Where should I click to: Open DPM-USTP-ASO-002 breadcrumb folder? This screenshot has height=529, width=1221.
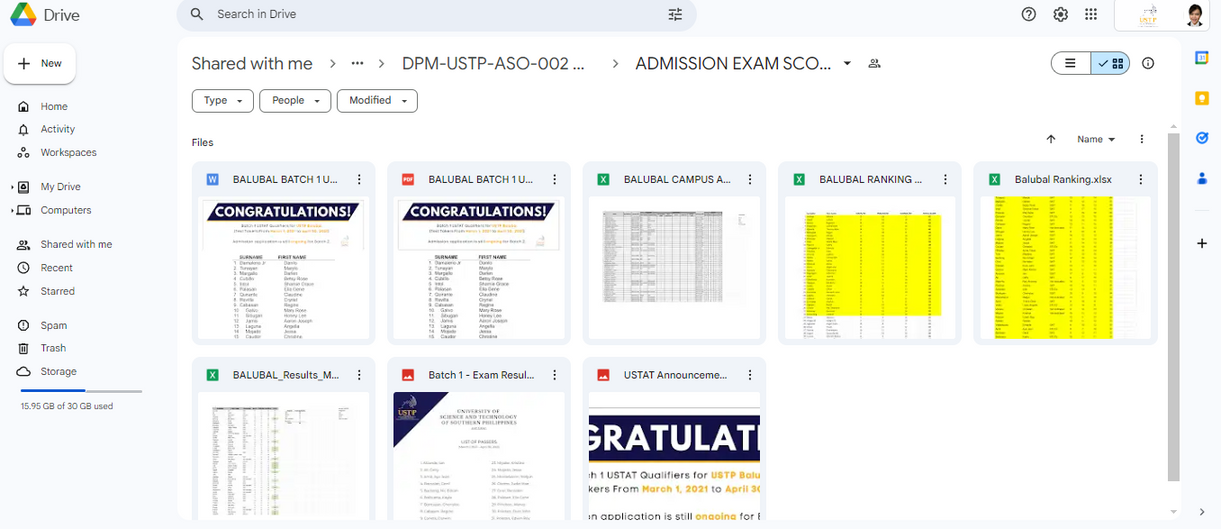(493, 63)
